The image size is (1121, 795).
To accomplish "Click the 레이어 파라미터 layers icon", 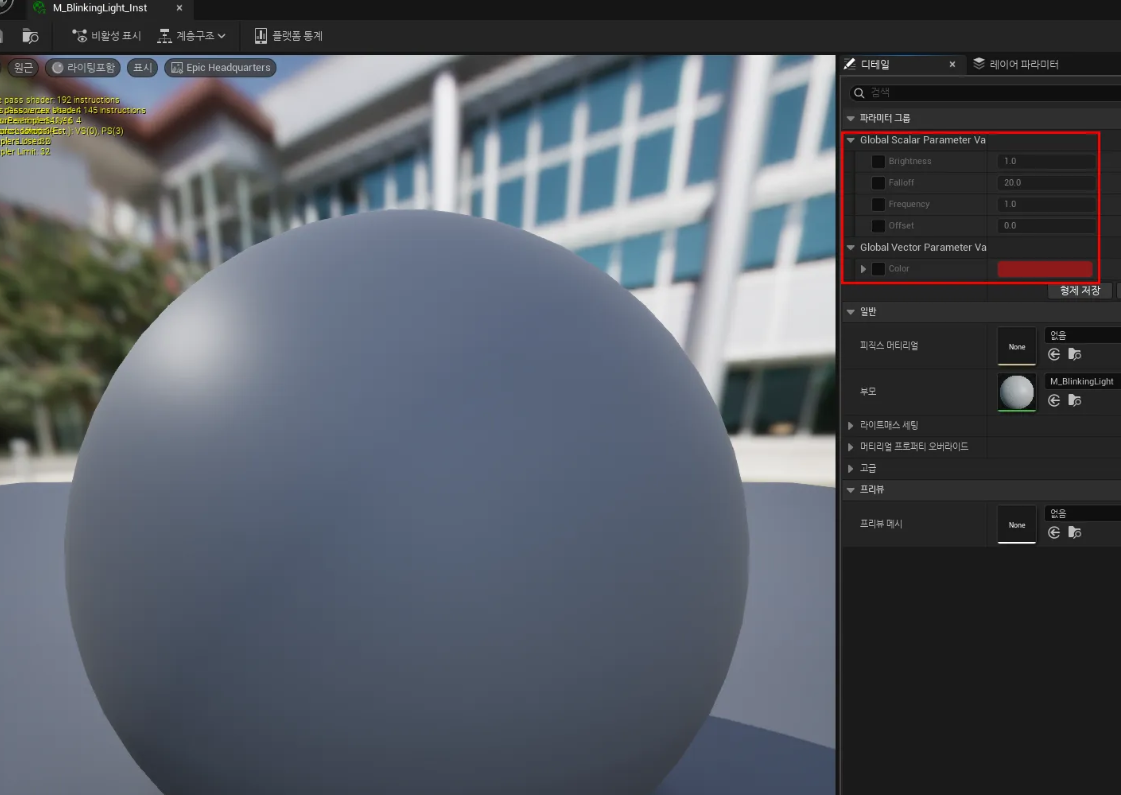I will click(979, 64).
